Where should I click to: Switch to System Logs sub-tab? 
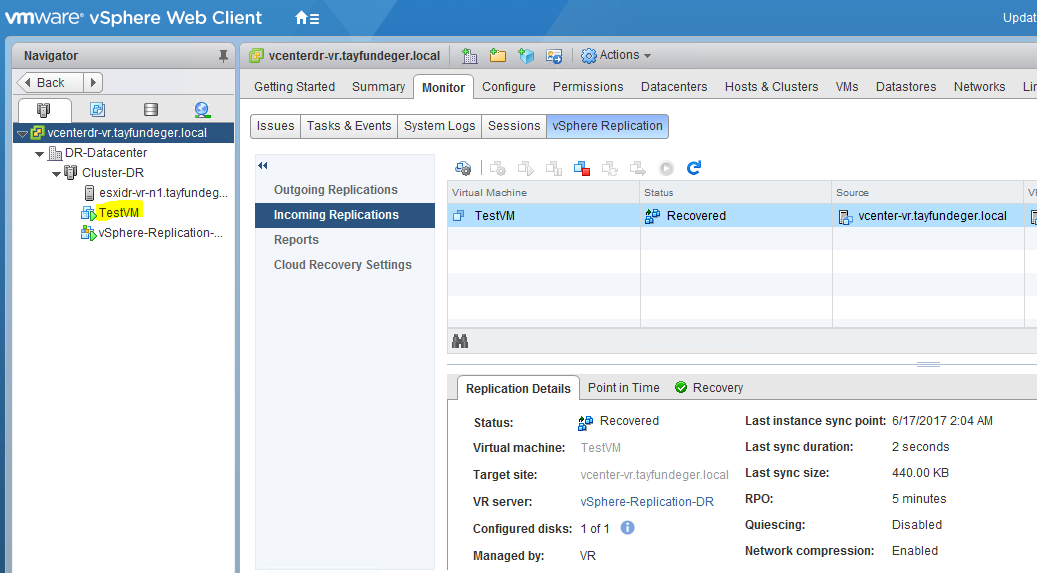440,126
